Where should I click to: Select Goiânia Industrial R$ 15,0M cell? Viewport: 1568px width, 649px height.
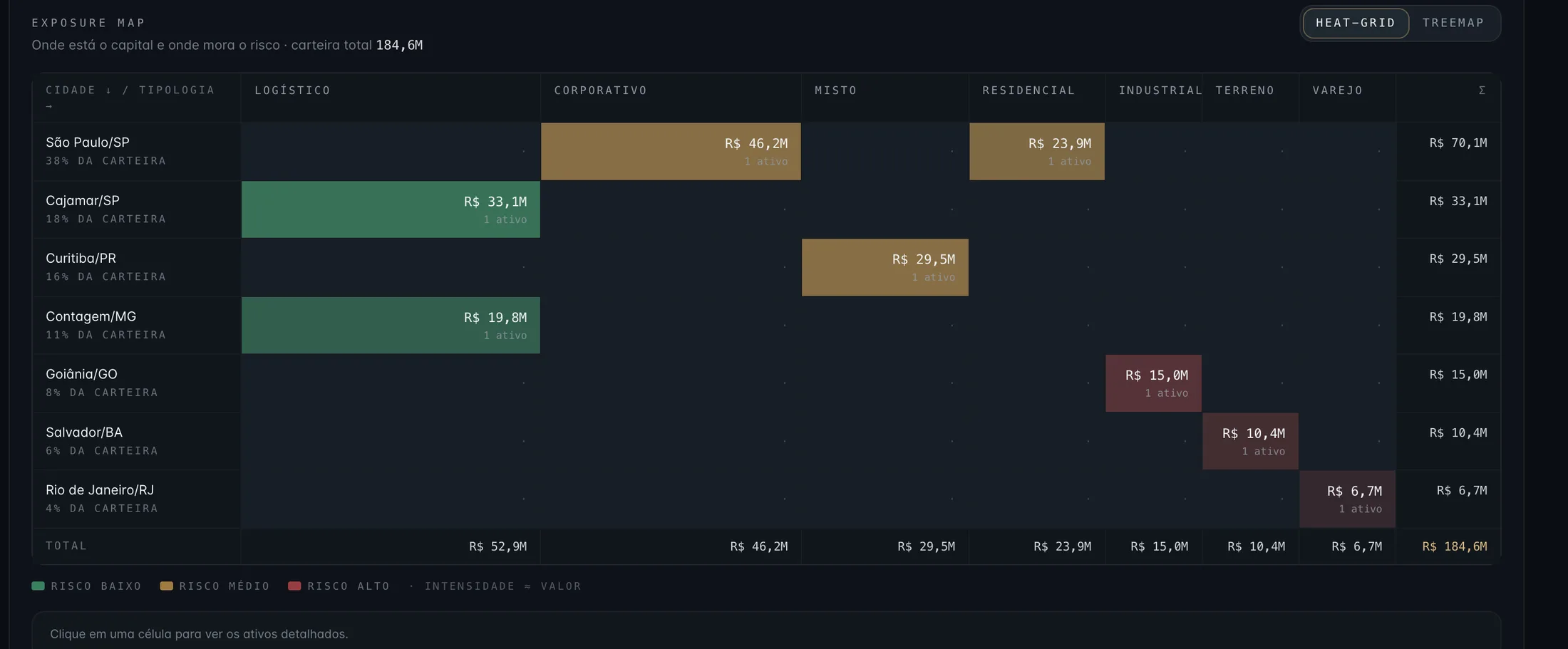click(1153, 383)
